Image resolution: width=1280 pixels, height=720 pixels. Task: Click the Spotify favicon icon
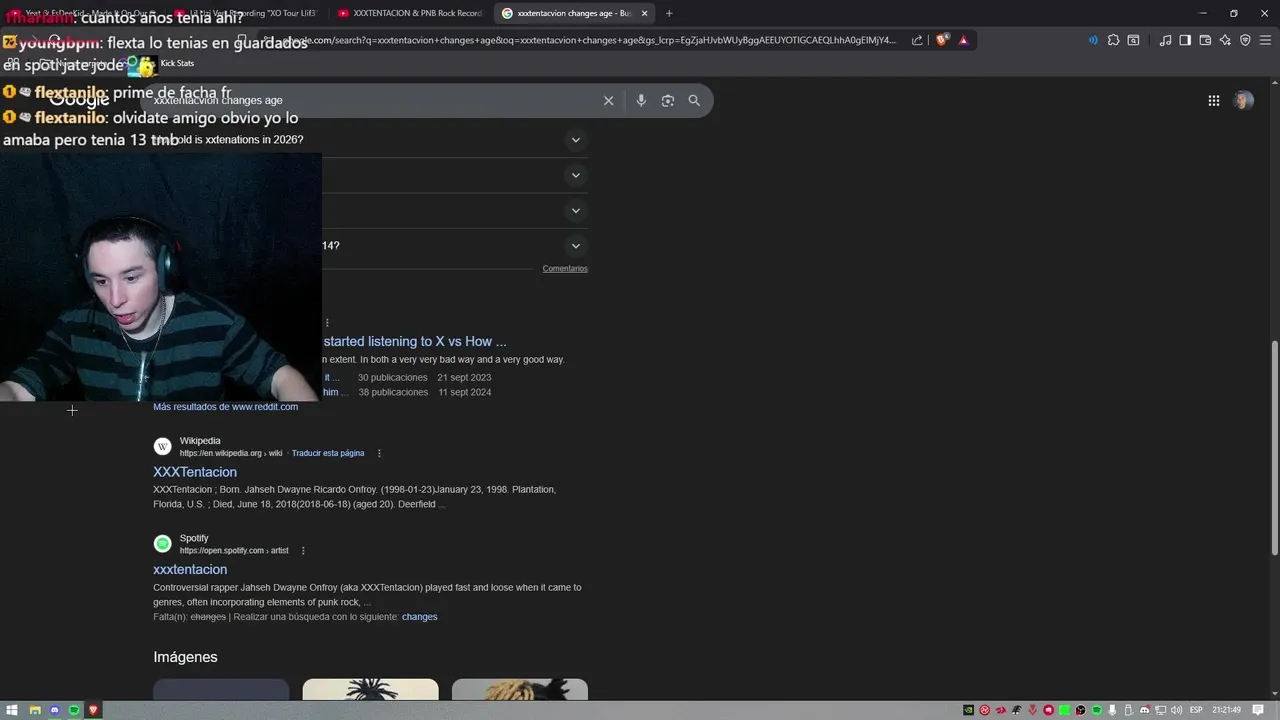click(162, 544)
